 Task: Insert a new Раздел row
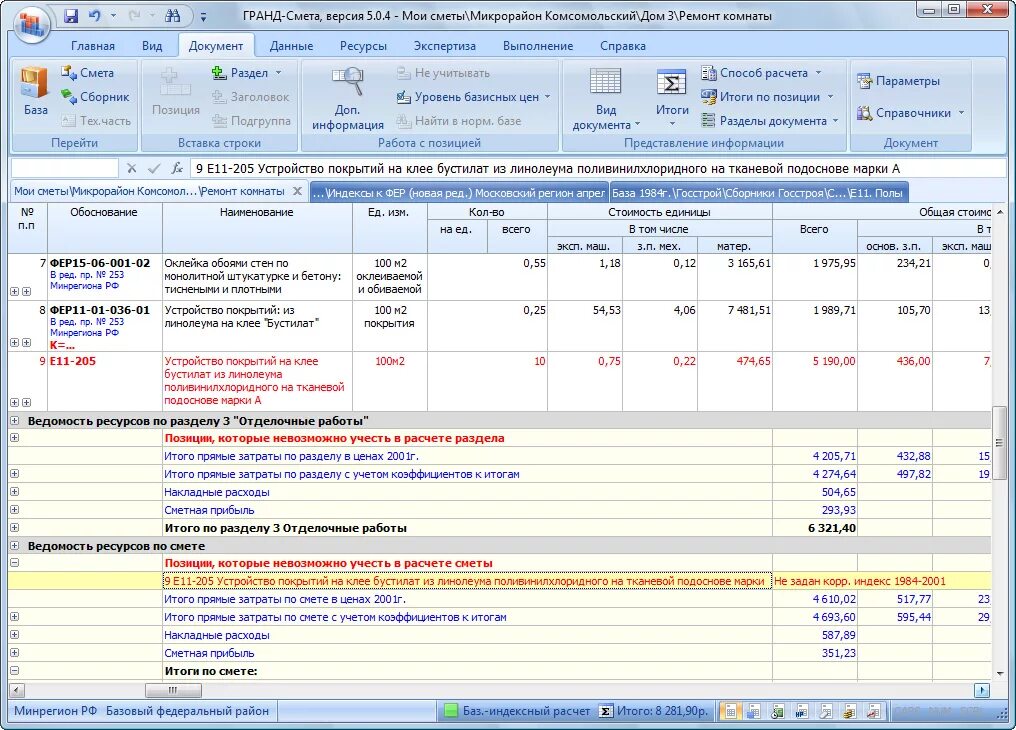tap(240, 73)
